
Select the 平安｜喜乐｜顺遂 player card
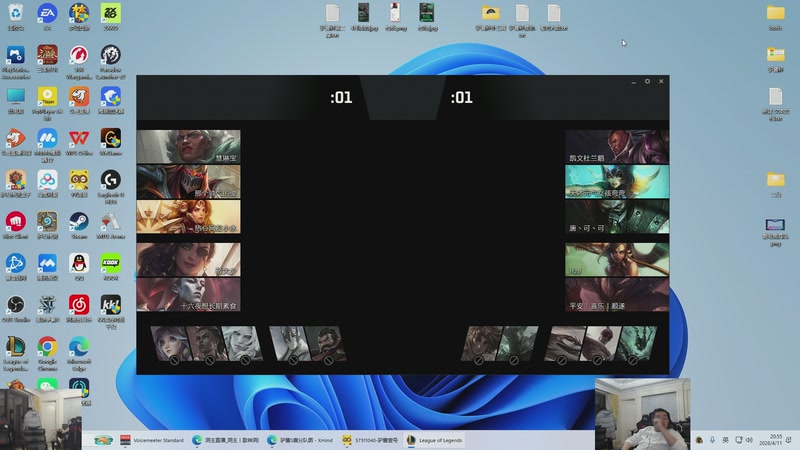(617, 294)
